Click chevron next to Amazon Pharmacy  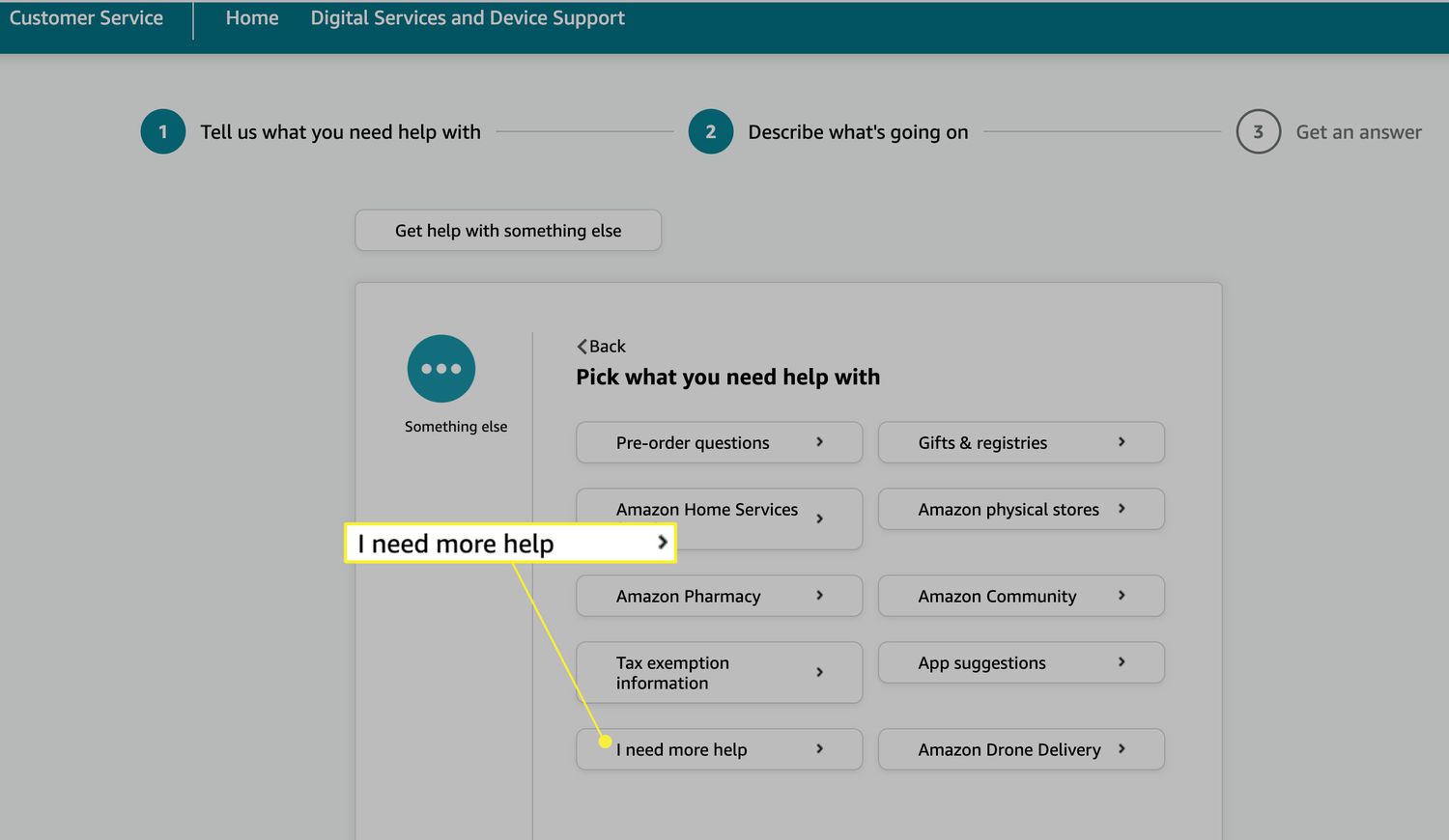[819, 595]
